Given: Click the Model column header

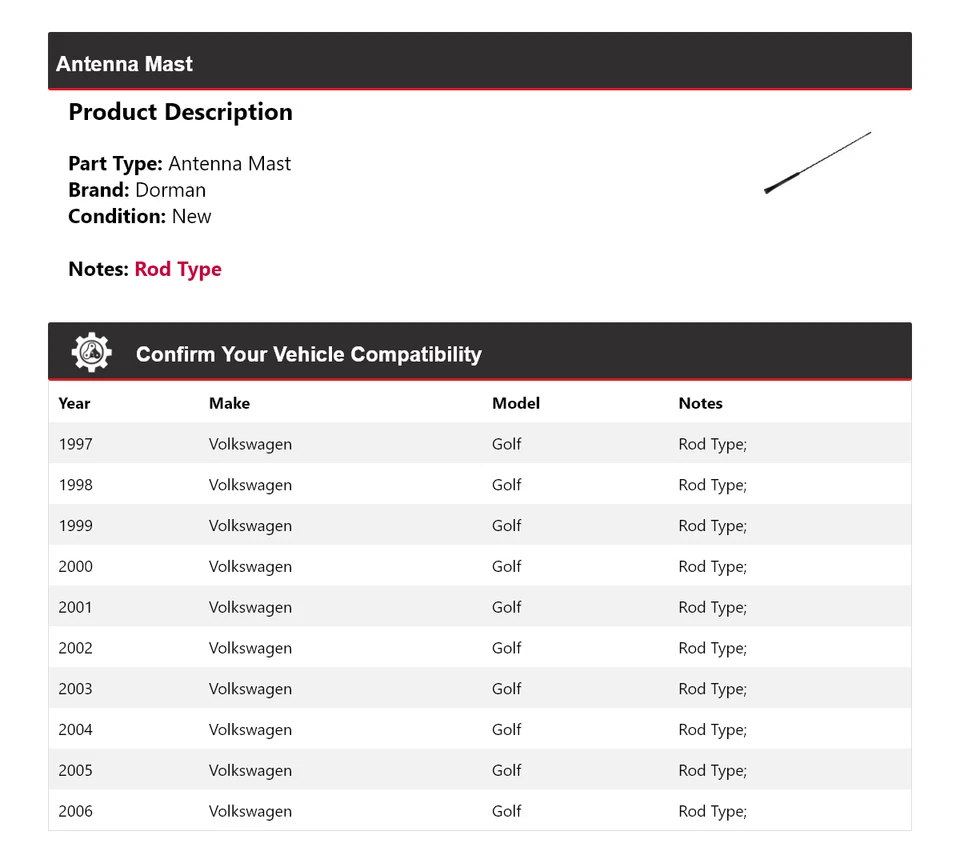Looking at the screenshot, I should pos(515,403).
